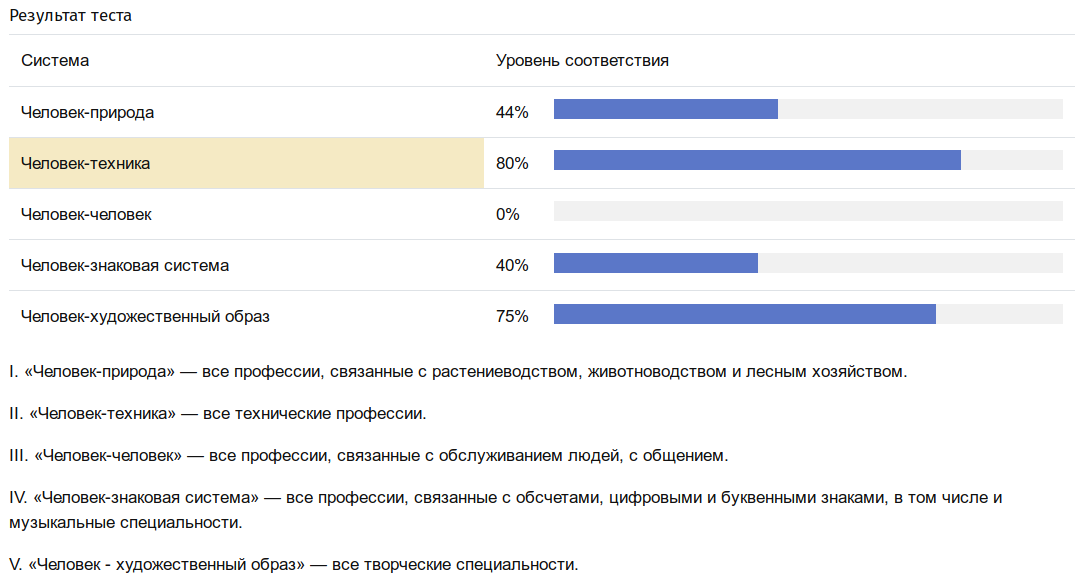Click description II about technical professions

[x=218, y=414]
